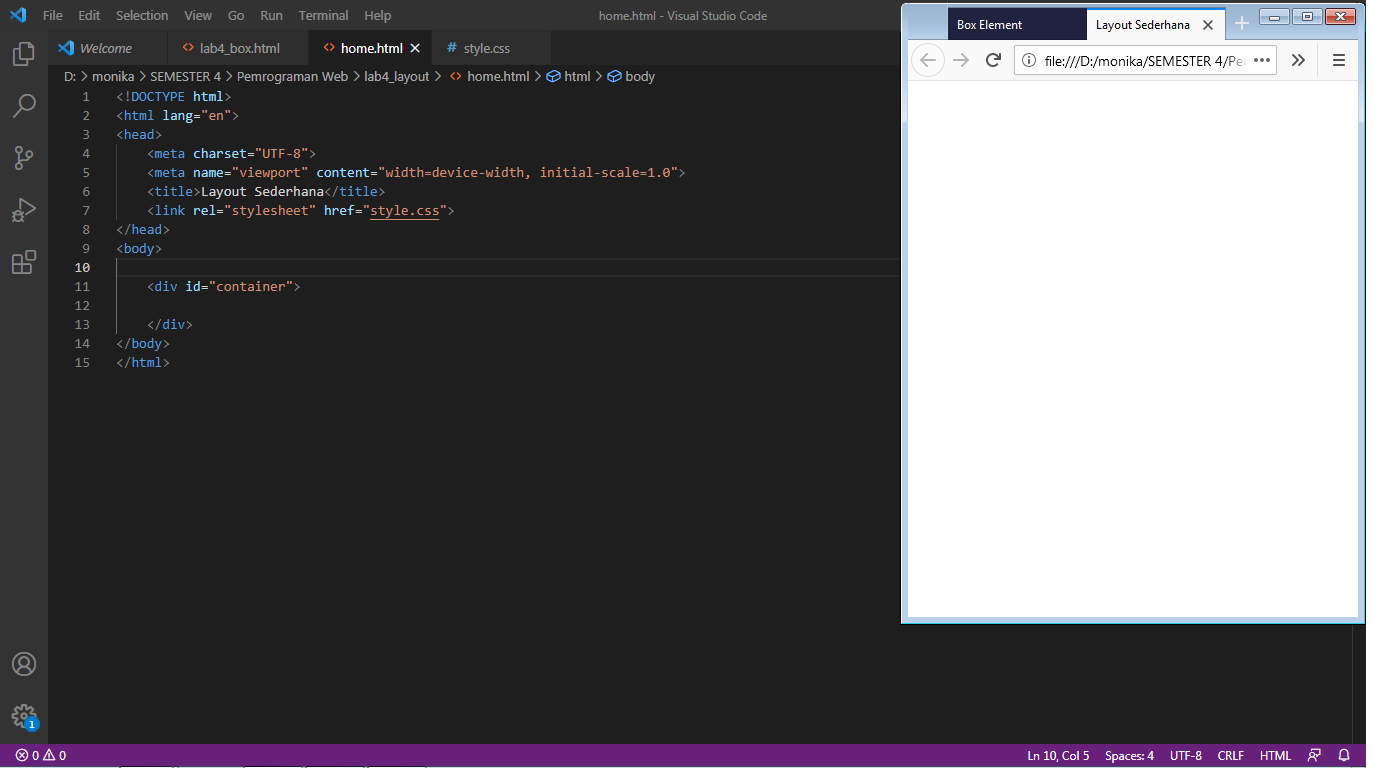Open the browser hamburger menu
This screenshot has height=776, width=1374.
[1339, 60]
